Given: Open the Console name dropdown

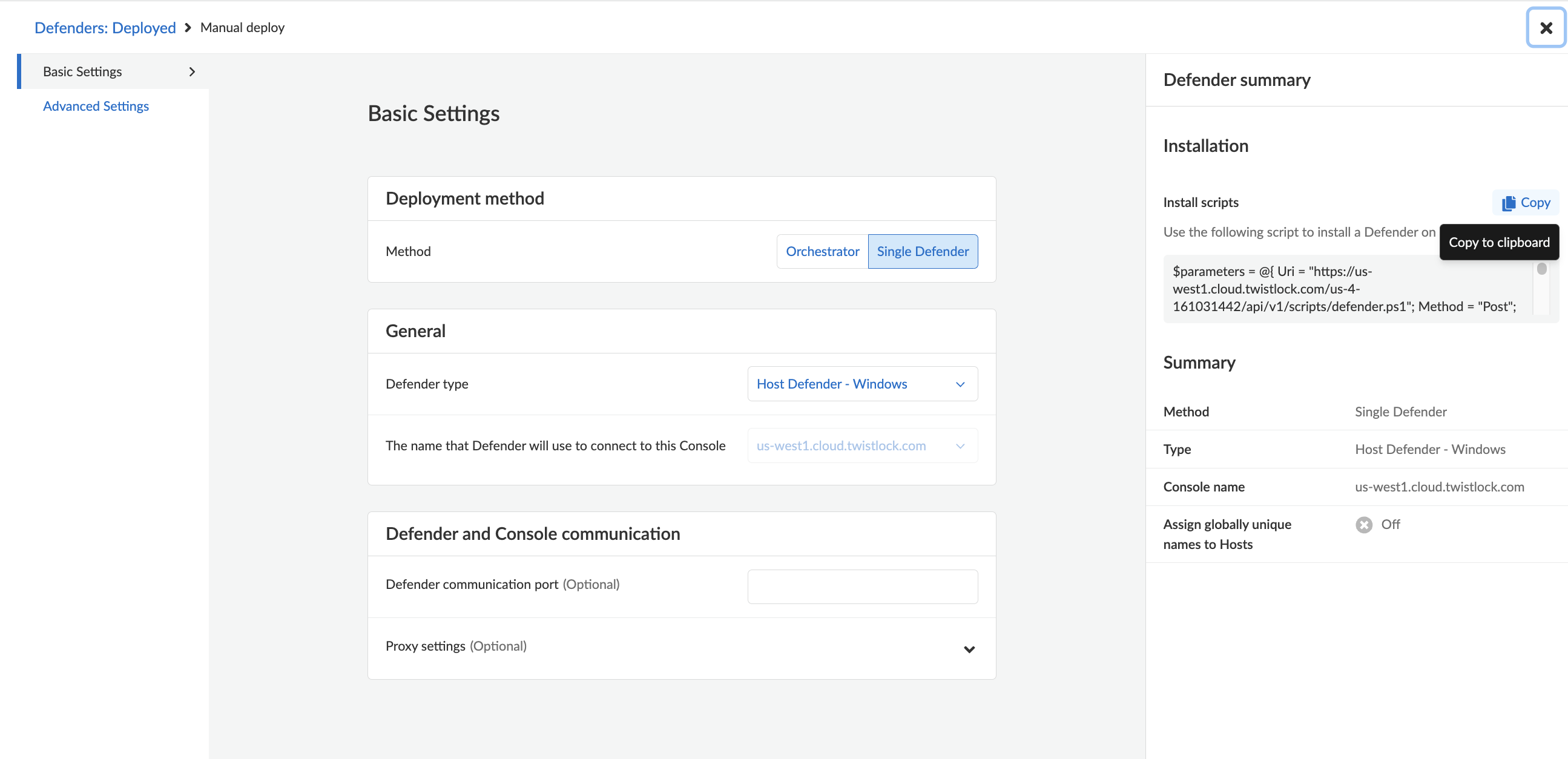Looking at the screenshot, I should 861,446.
